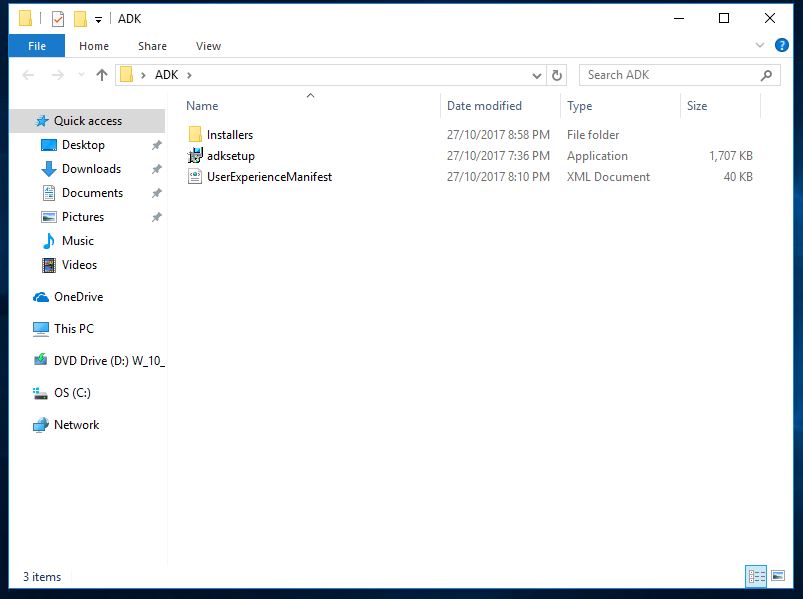Open the recent locations dropdown arrow
Viewport: 803px width, 599px height.
pos(81,75)
